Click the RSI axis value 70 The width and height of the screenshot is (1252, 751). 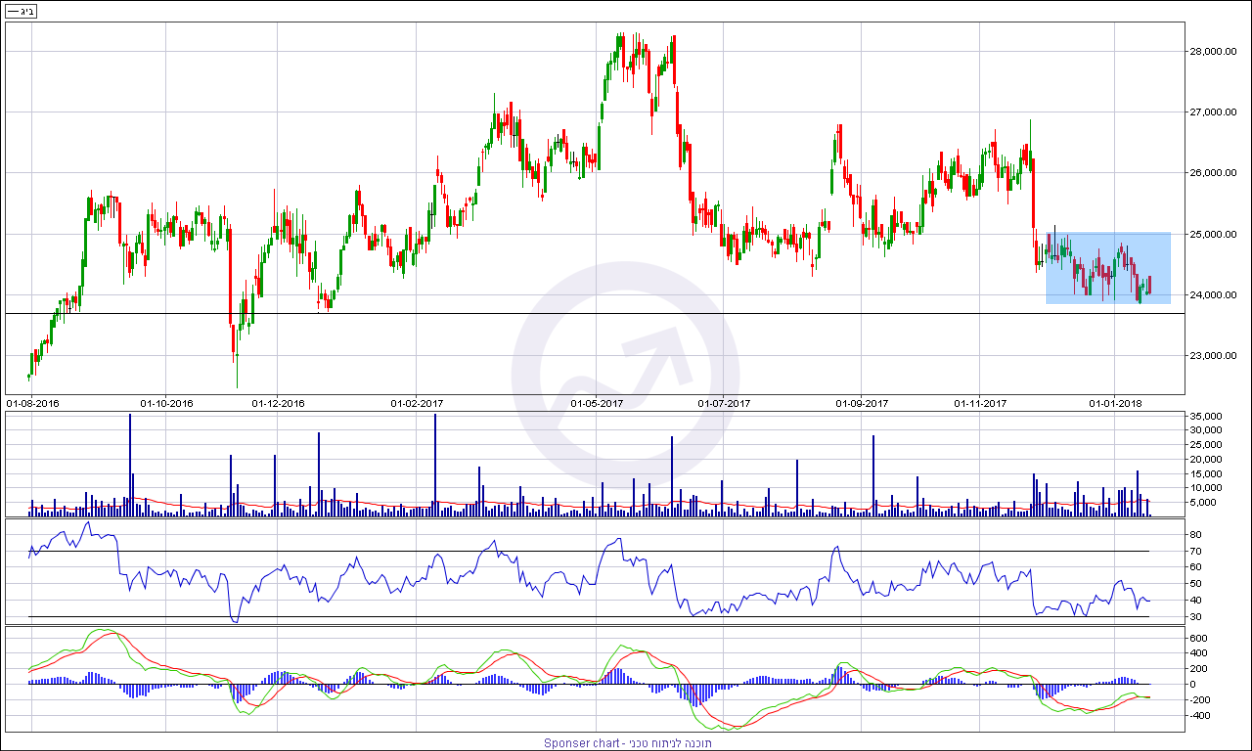(1194, 552)
